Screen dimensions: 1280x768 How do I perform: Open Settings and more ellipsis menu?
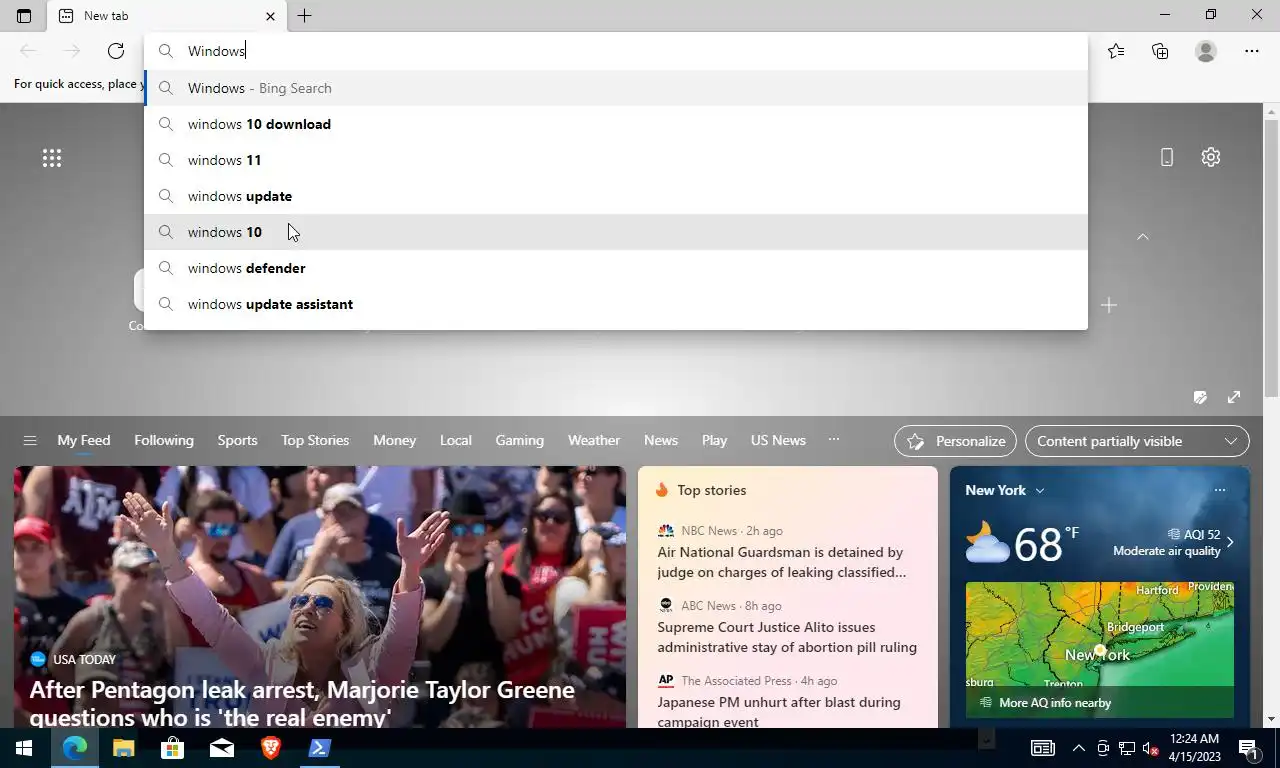[1252, 51]
